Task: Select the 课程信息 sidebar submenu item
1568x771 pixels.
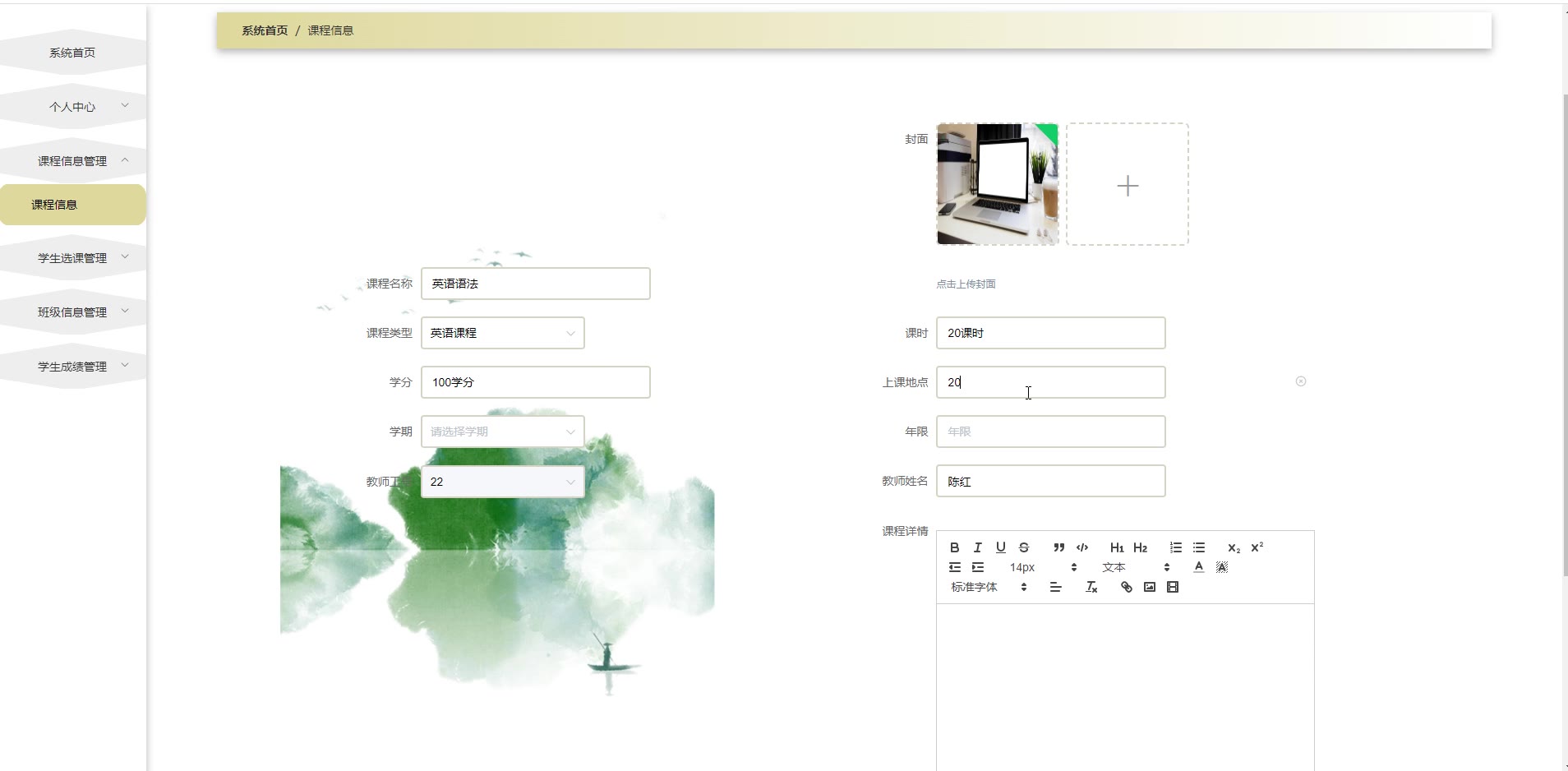Action: coord(73,205)
